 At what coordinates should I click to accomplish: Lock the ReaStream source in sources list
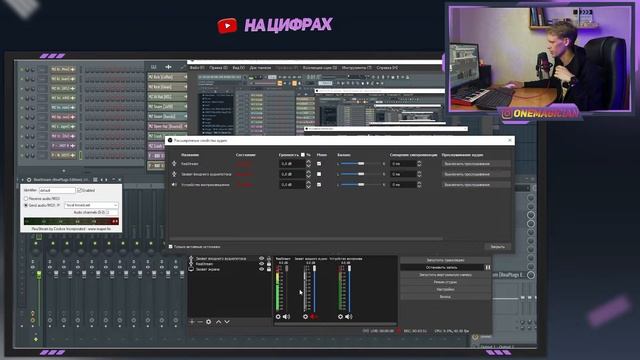click(269, 264)
